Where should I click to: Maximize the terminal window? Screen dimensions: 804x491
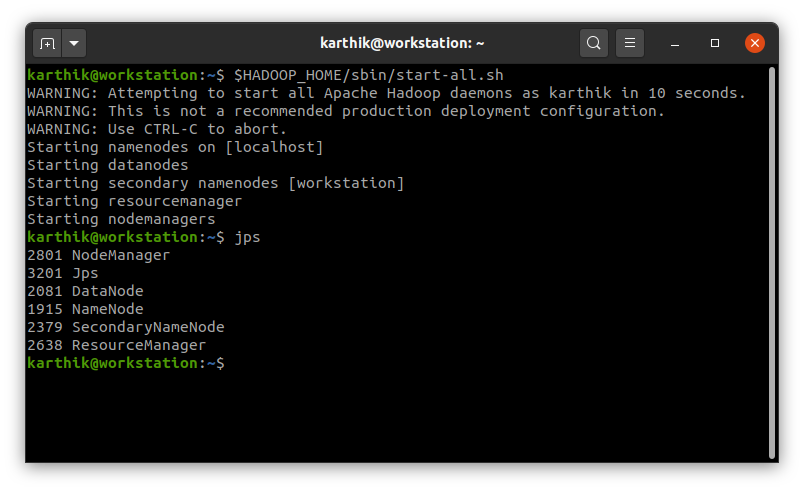click(x=715, y=44)
